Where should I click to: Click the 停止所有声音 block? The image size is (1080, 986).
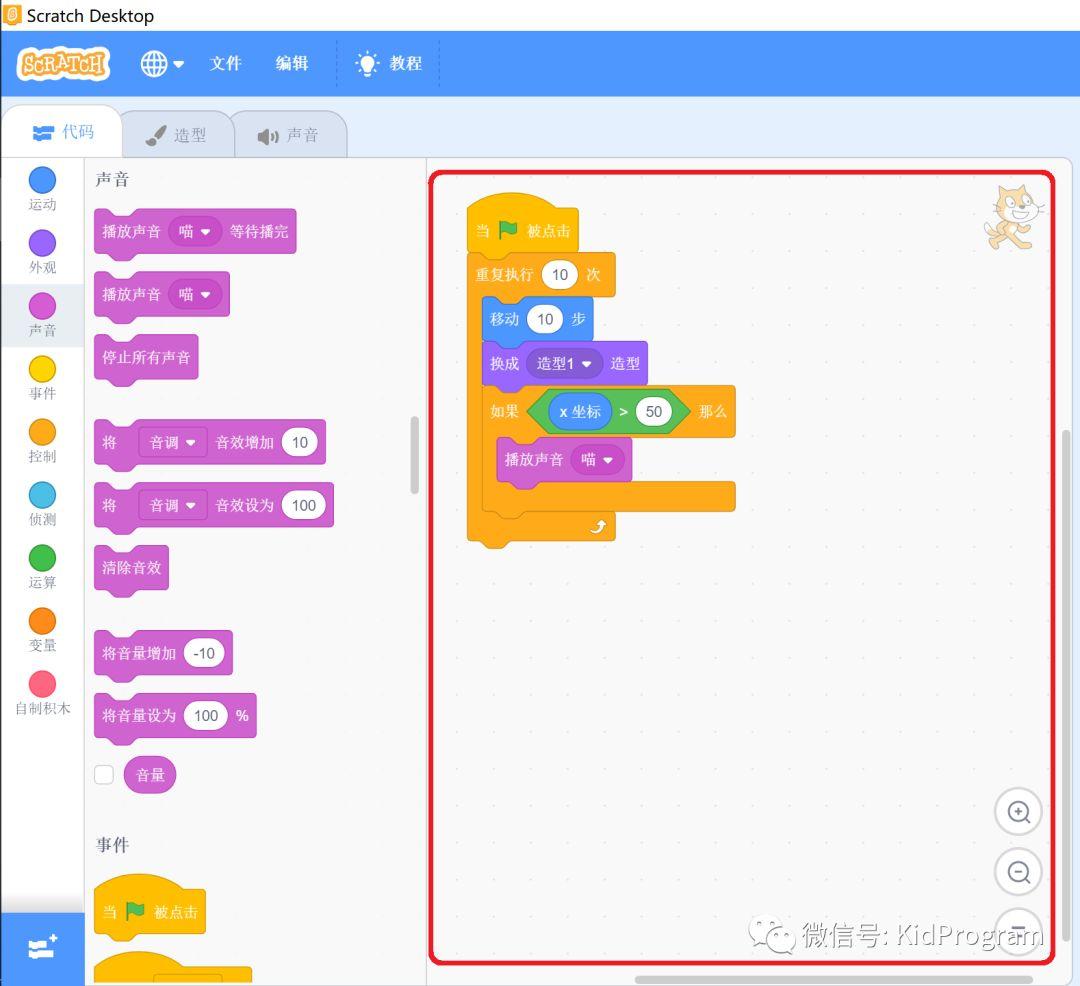coord(146,358)
